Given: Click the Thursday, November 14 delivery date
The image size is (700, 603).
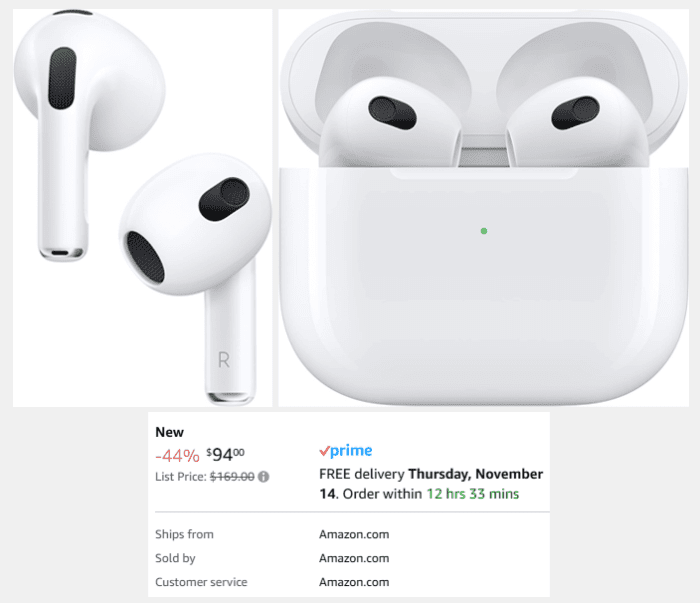Looking at the screenshot, I should pos(431,484).
